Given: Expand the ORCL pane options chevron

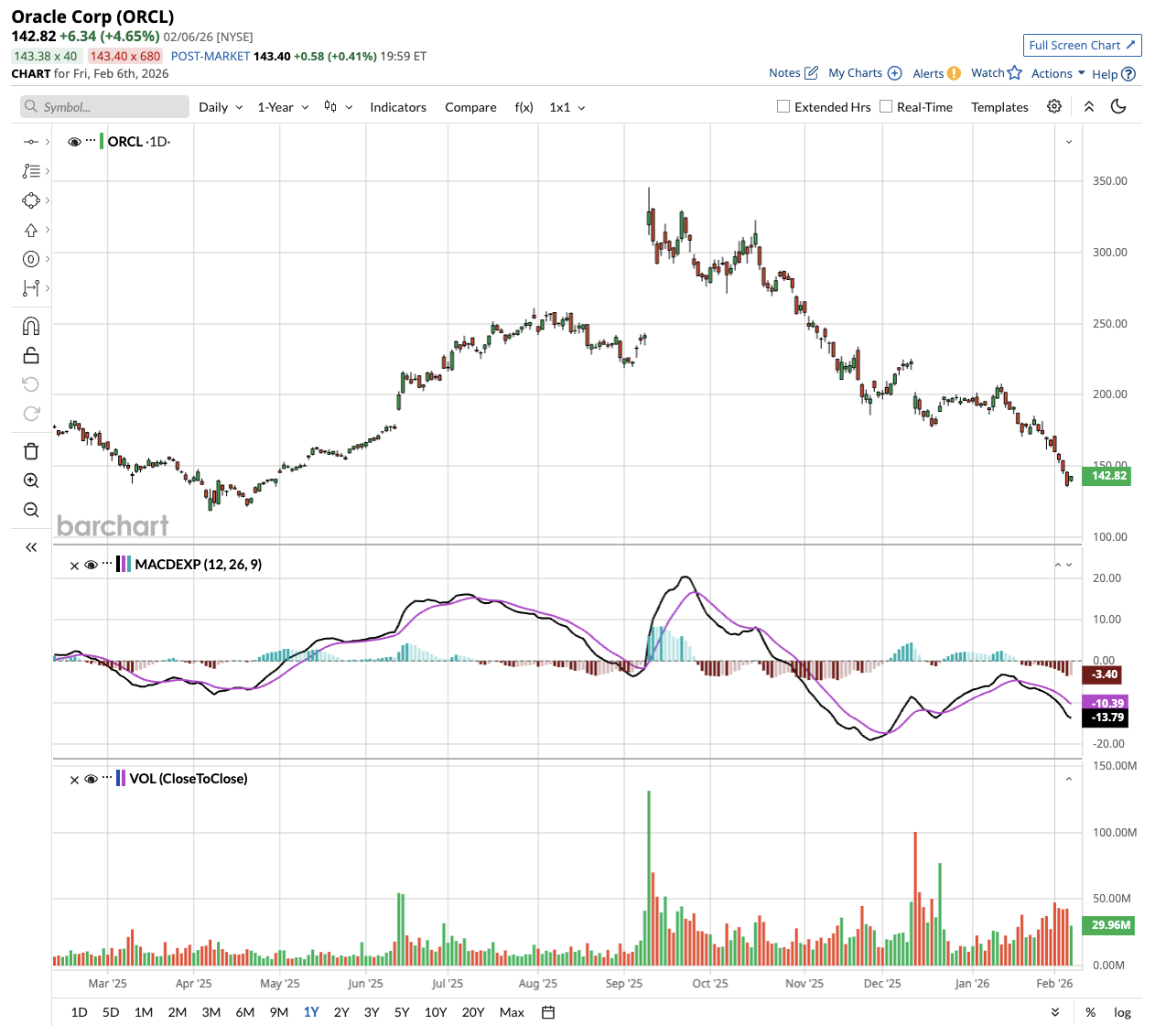Looking at the screenshot, I should (x=1068, y=142).
